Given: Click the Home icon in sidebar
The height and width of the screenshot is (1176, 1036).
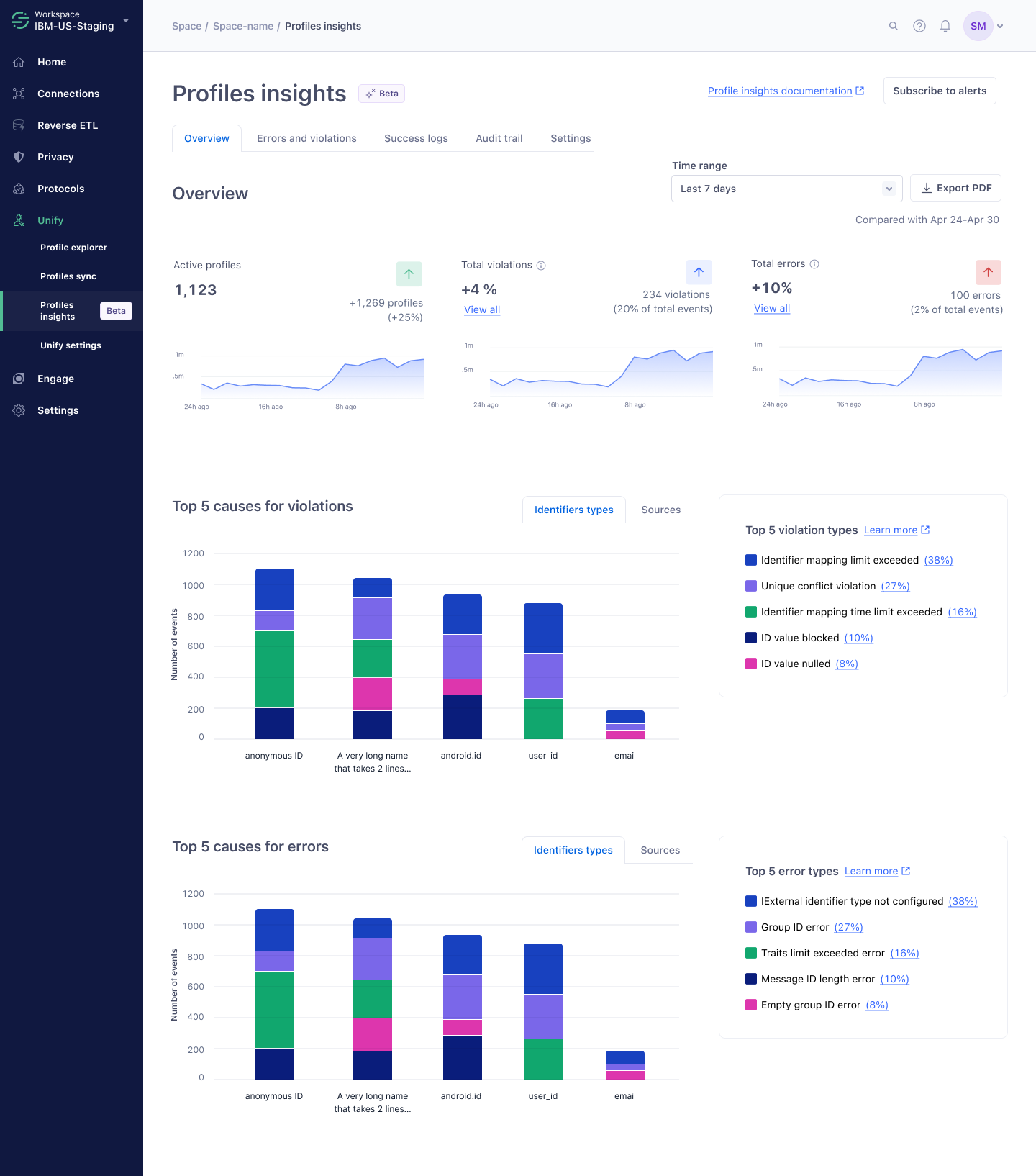Looking at the screenshot, I should (x=19, y=62).
